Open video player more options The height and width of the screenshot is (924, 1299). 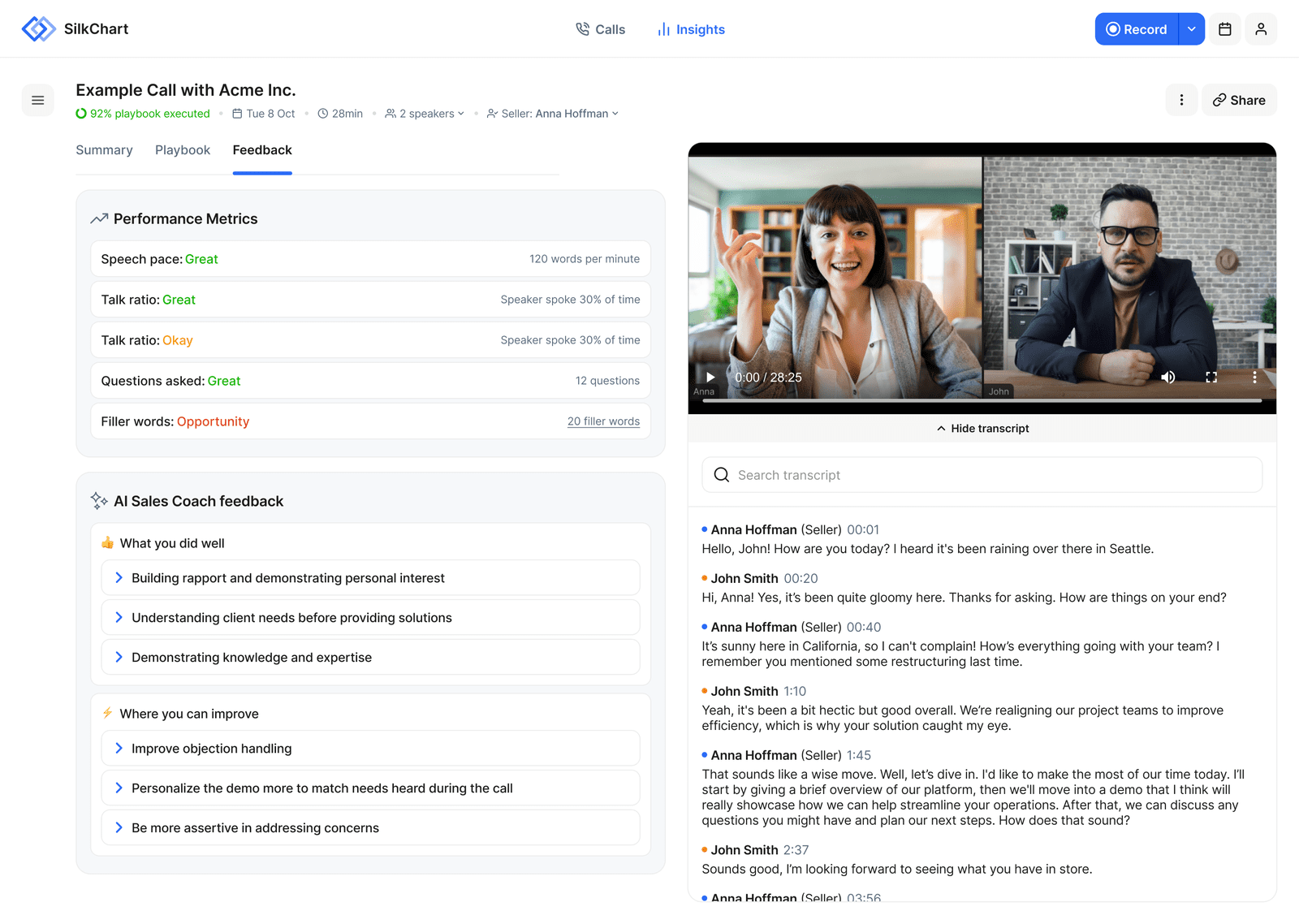coord(1254,378)
